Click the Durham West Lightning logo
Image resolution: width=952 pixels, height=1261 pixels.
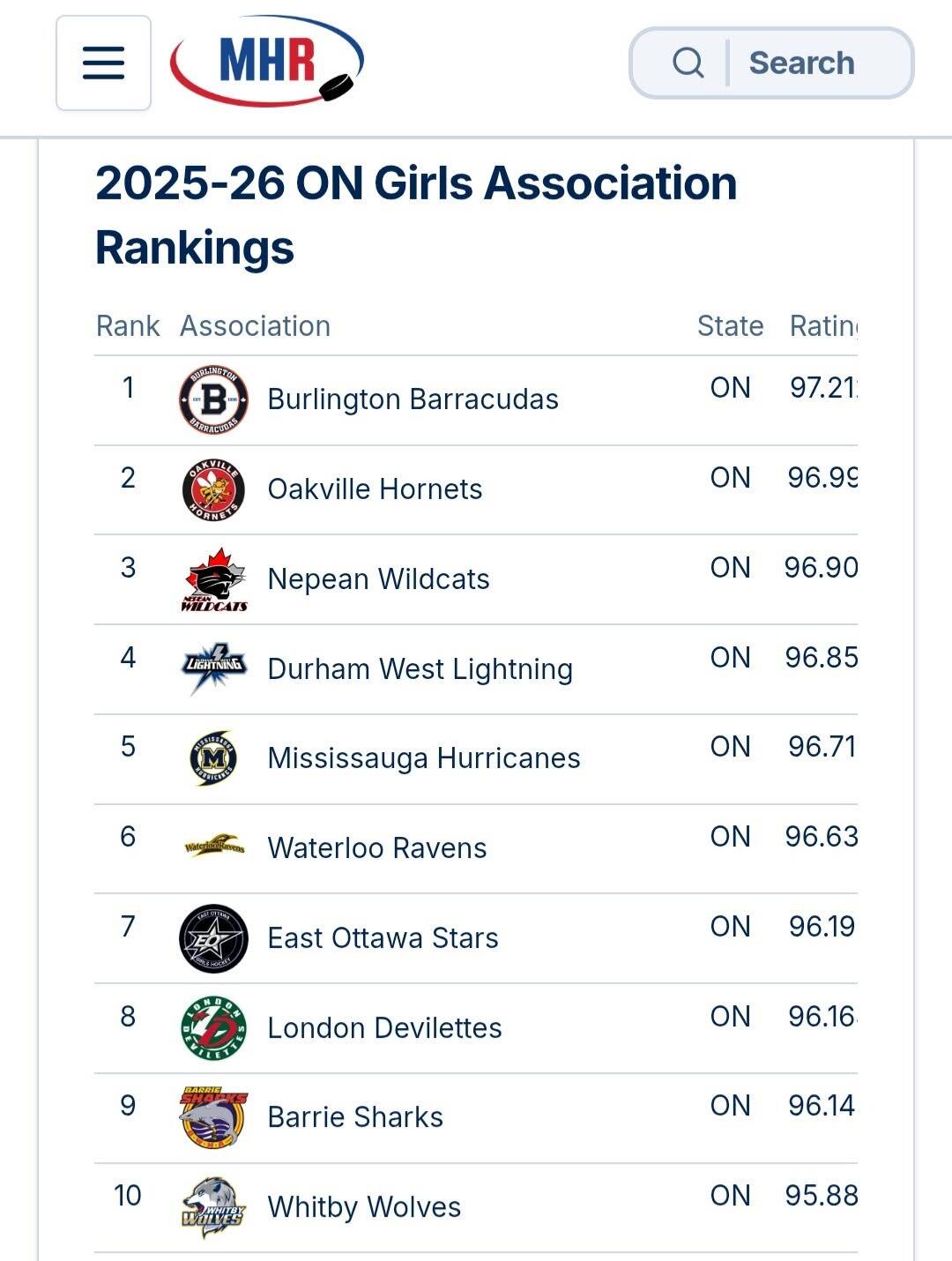(213, 668)
